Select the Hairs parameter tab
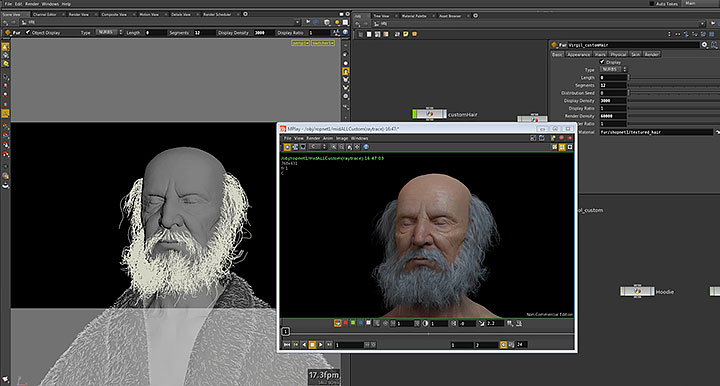The height and width of the screenshot is (386, 720). (600, 54)
